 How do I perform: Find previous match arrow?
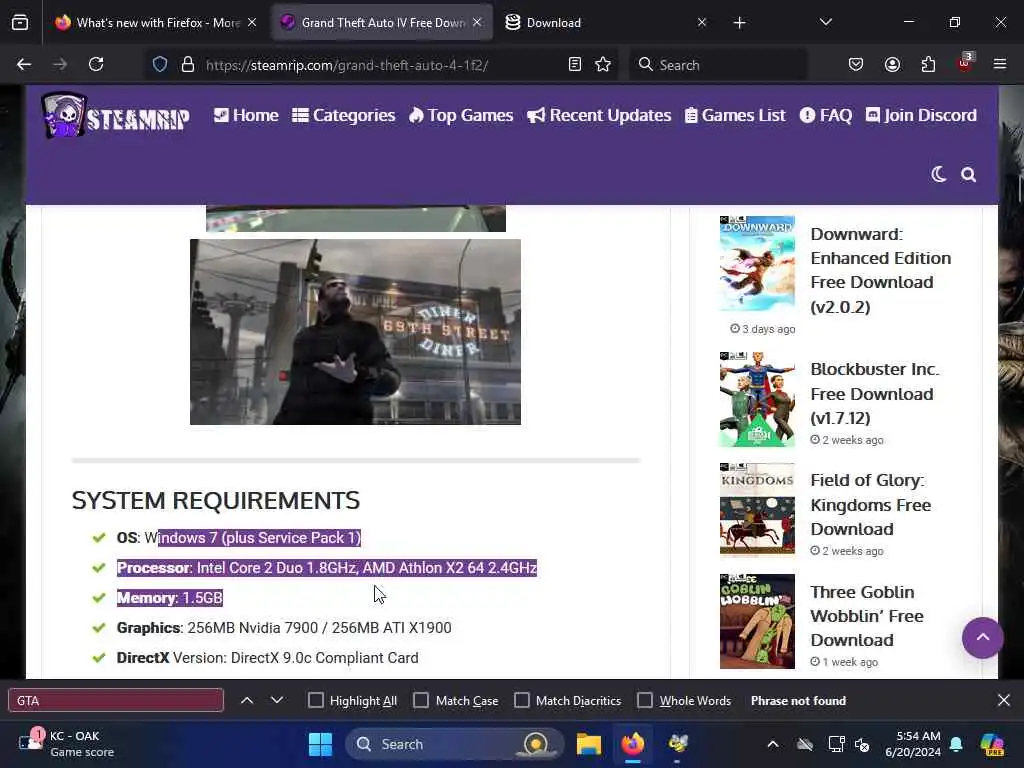tap(247, 700)
